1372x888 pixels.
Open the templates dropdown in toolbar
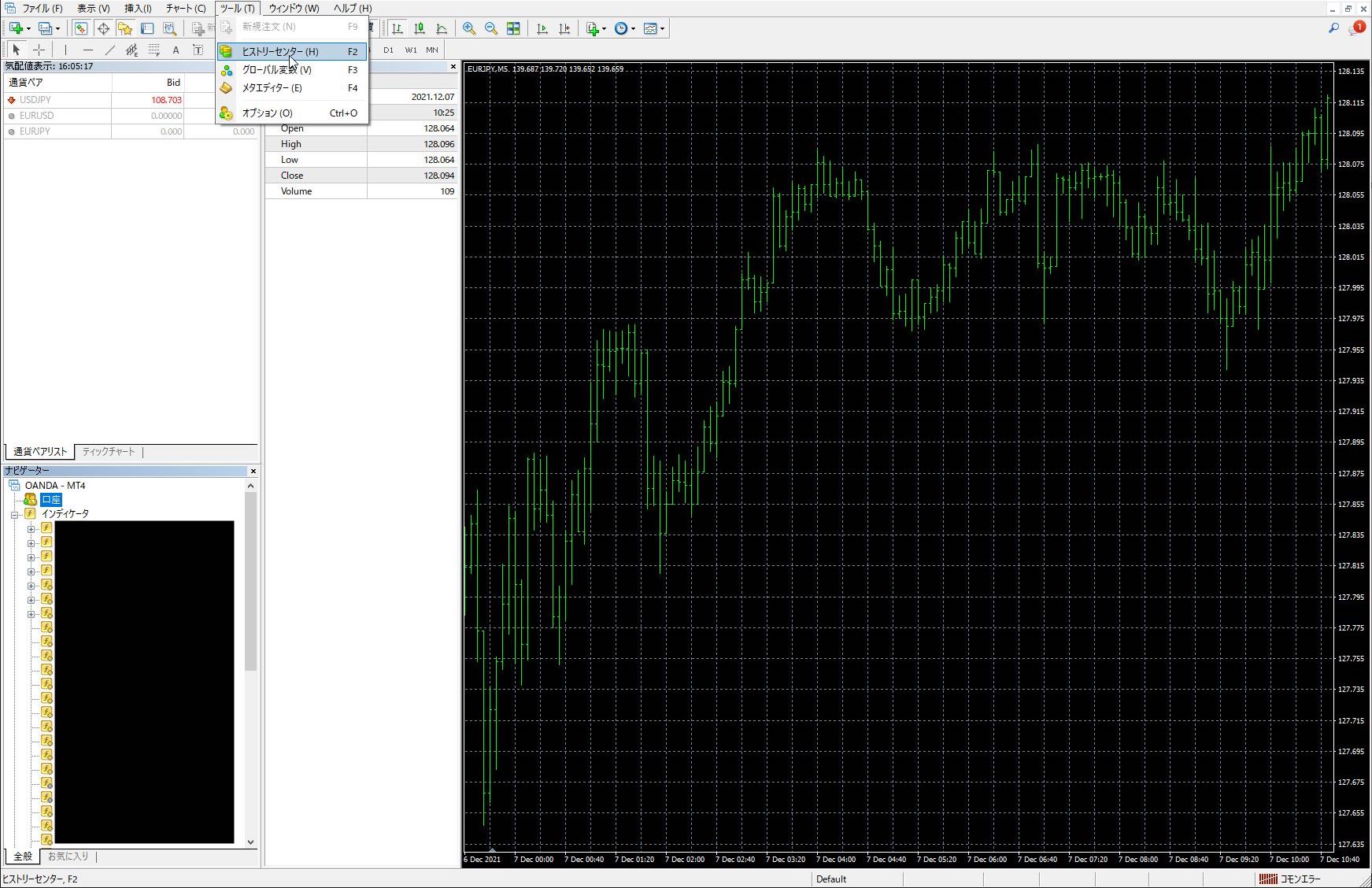tap(653, 29)
